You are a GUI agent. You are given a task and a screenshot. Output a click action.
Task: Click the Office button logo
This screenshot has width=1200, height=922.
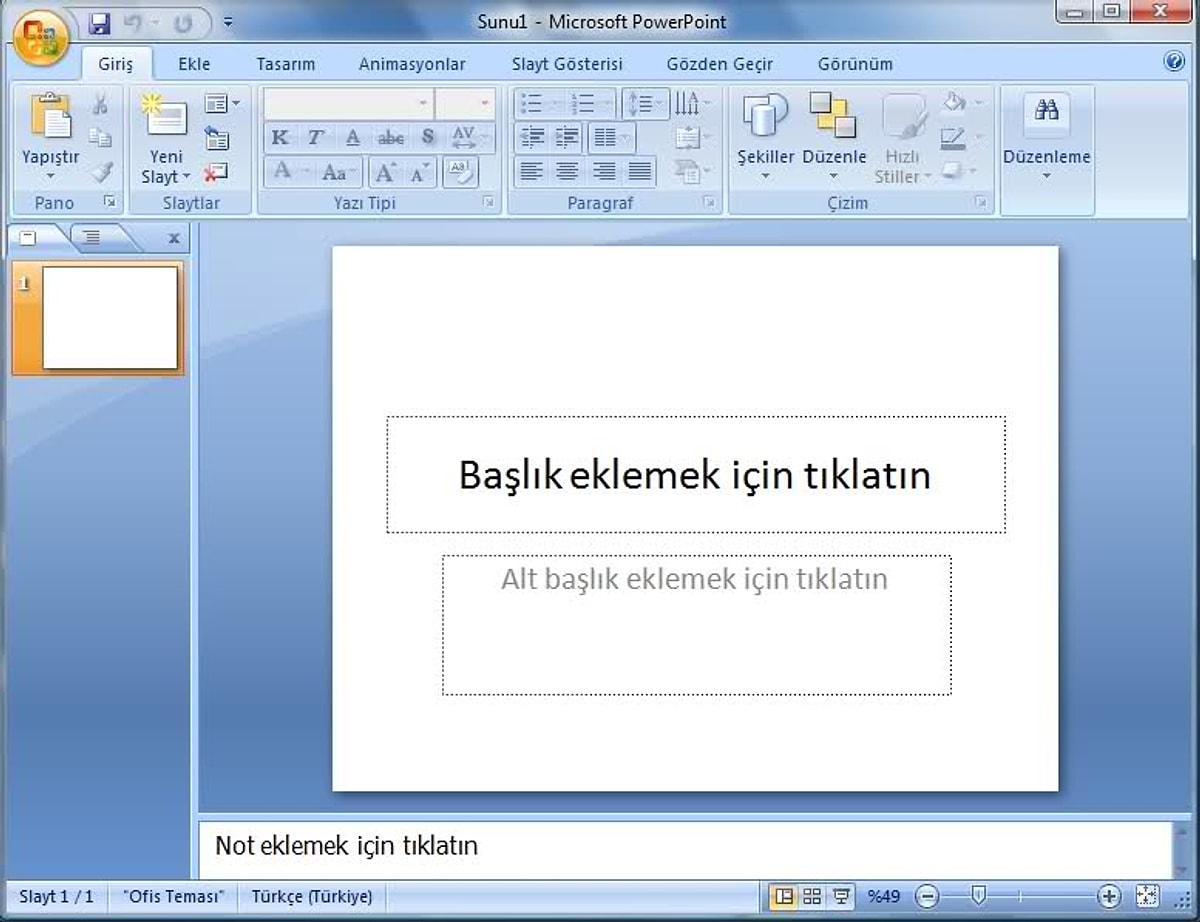click(x=40, y=38)
